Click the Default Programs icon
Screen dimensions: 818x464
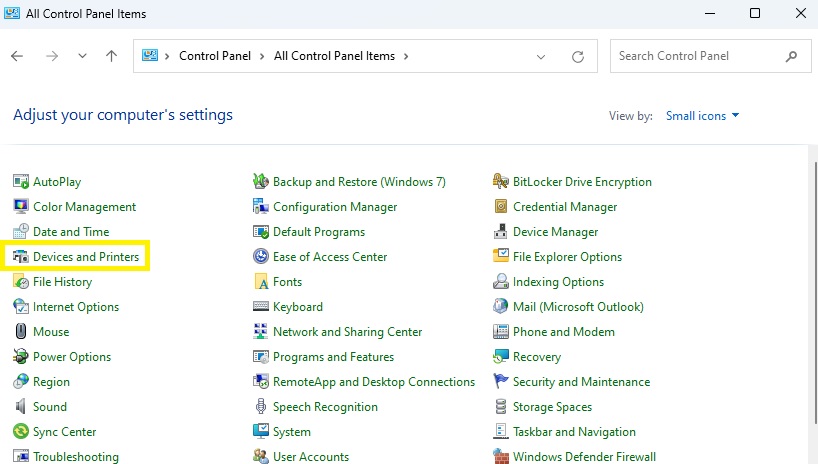[261, 232]
